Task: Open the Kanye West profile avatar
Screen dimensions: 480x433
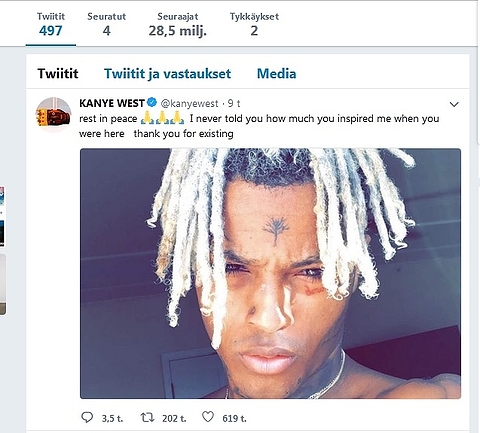Action: (x=53, y=115)
